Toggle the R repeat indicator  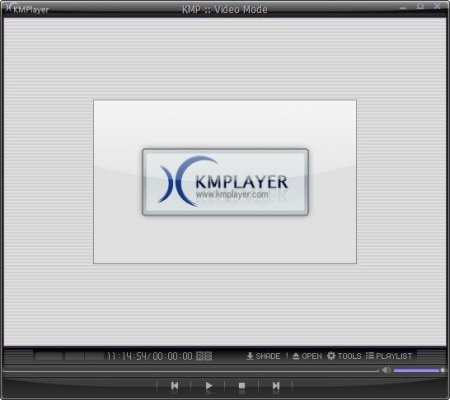[200, 356]
